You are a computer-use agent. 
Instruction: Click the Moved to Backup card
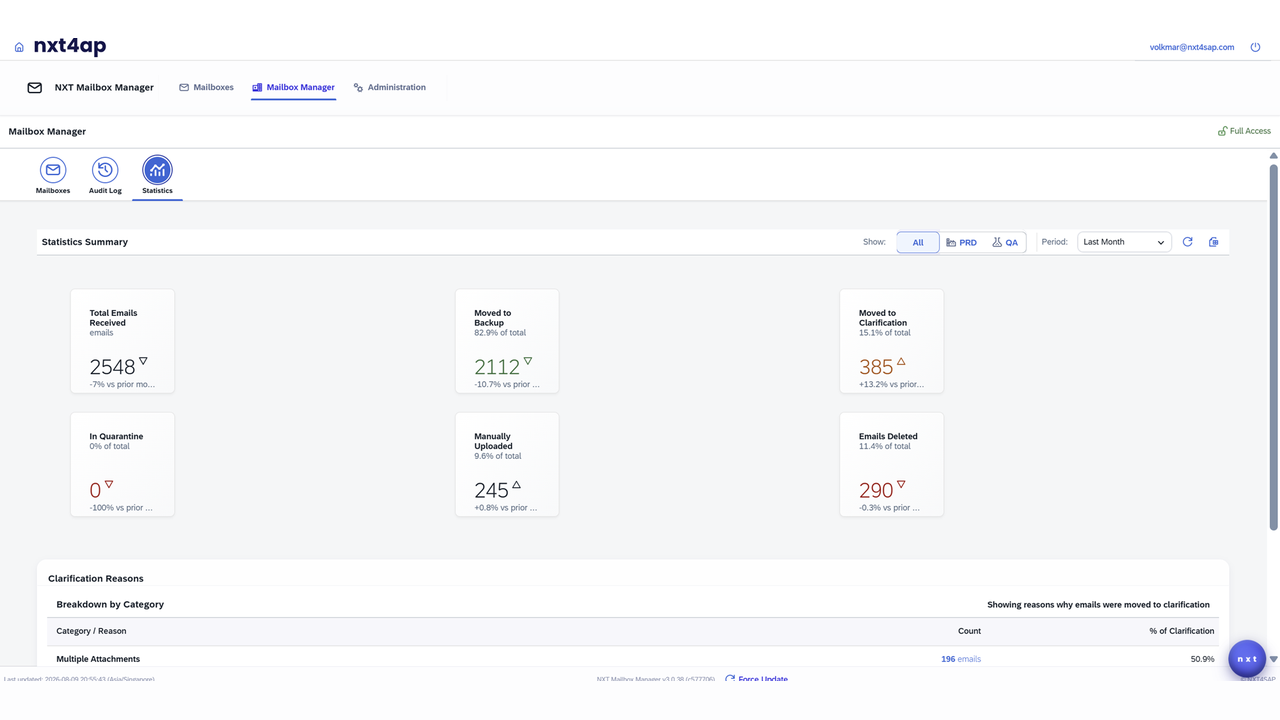click(507, 341)
